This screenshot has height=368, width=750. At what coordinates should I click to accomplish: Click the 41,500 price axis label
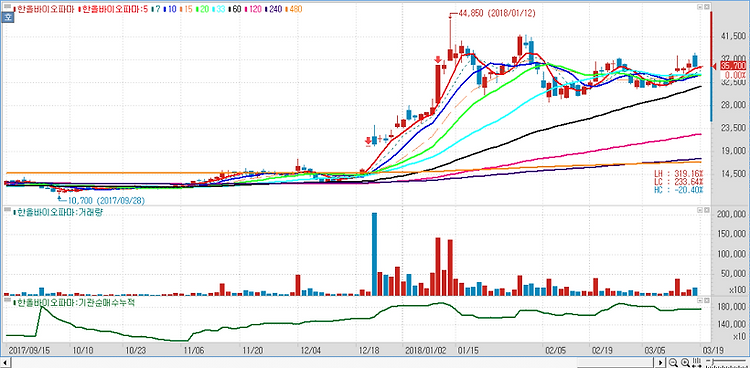pyautogui.click(x=732, y=36)
